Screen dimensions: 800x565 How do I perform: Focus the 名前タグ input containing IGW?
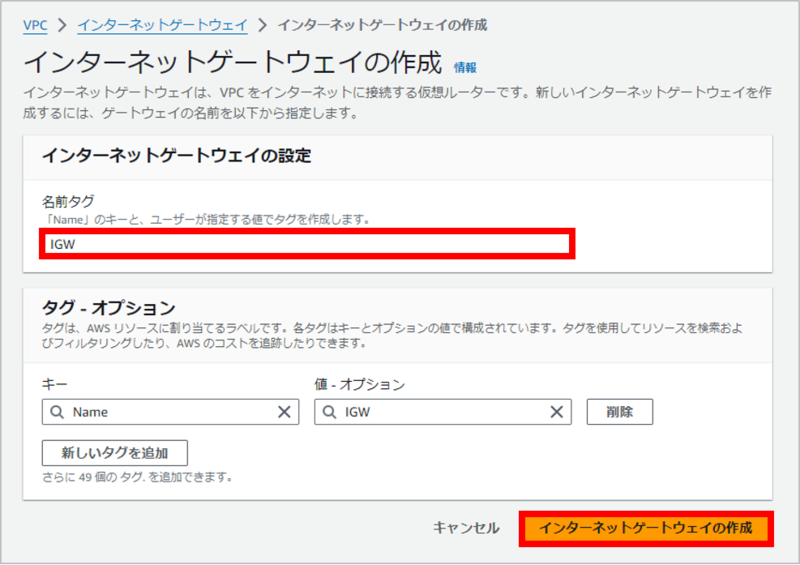[x=307, y=244]
